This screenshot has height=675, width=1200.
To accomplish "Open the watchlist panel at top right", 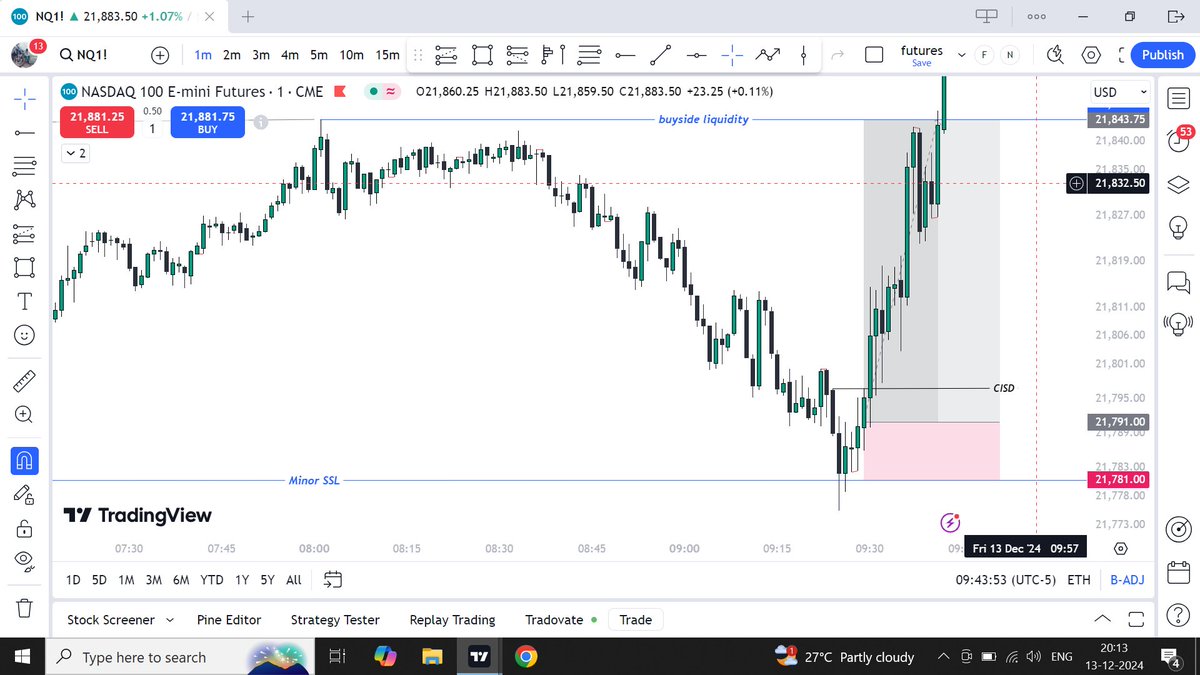I will 1178,97.
